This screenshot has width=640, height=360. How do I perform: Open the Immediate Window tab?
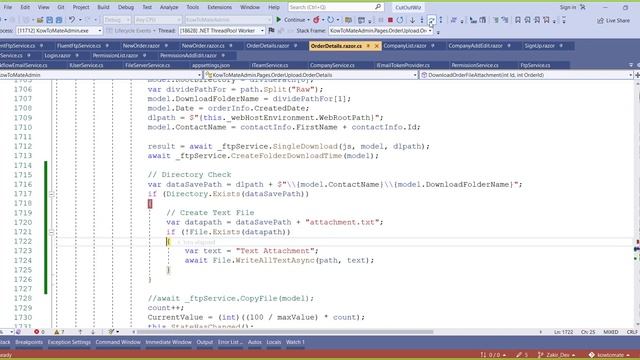(168, 342)
